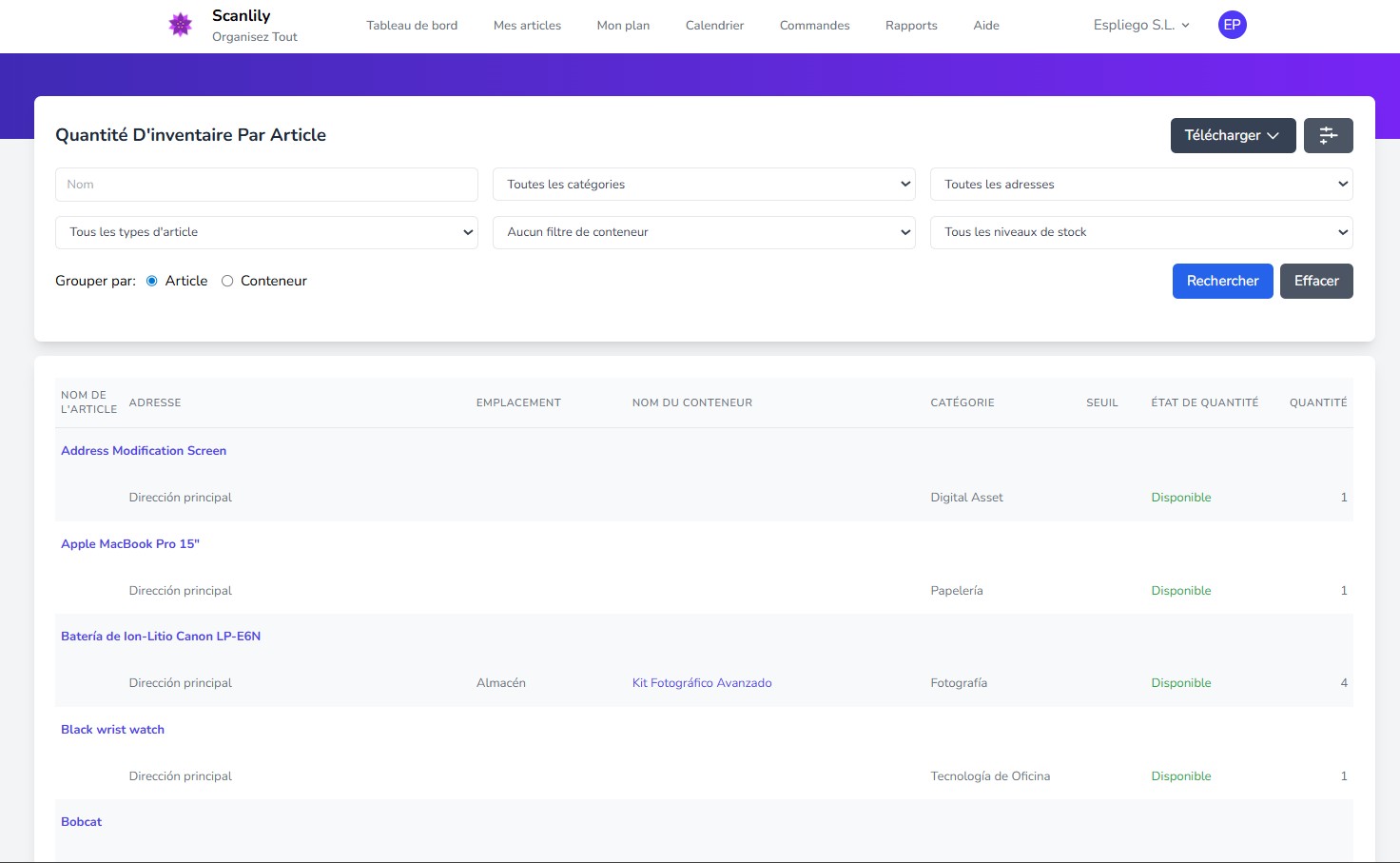Viewport: 1400px width, 863px height.
Task: Click the Papelería category cell
Action: (957, 591)
